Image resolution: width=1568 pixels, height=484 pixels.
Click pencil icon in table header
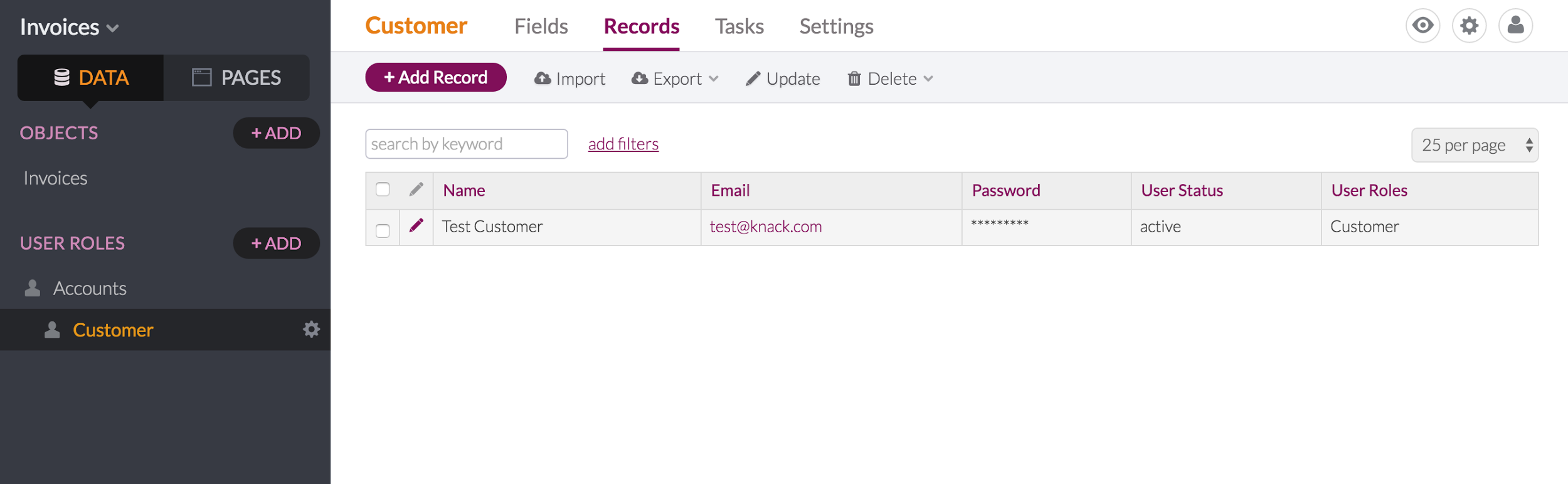tap(416, 190)
